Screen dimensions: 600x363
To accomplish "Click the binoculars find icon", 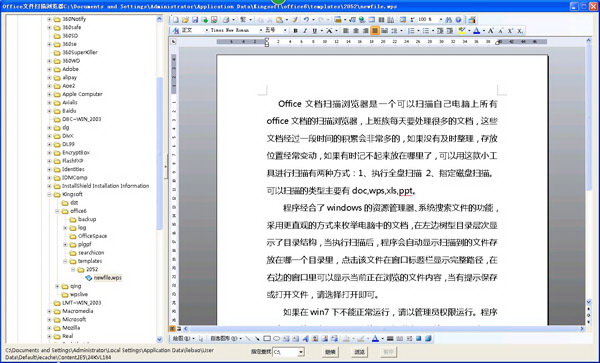I will (448, 20).
